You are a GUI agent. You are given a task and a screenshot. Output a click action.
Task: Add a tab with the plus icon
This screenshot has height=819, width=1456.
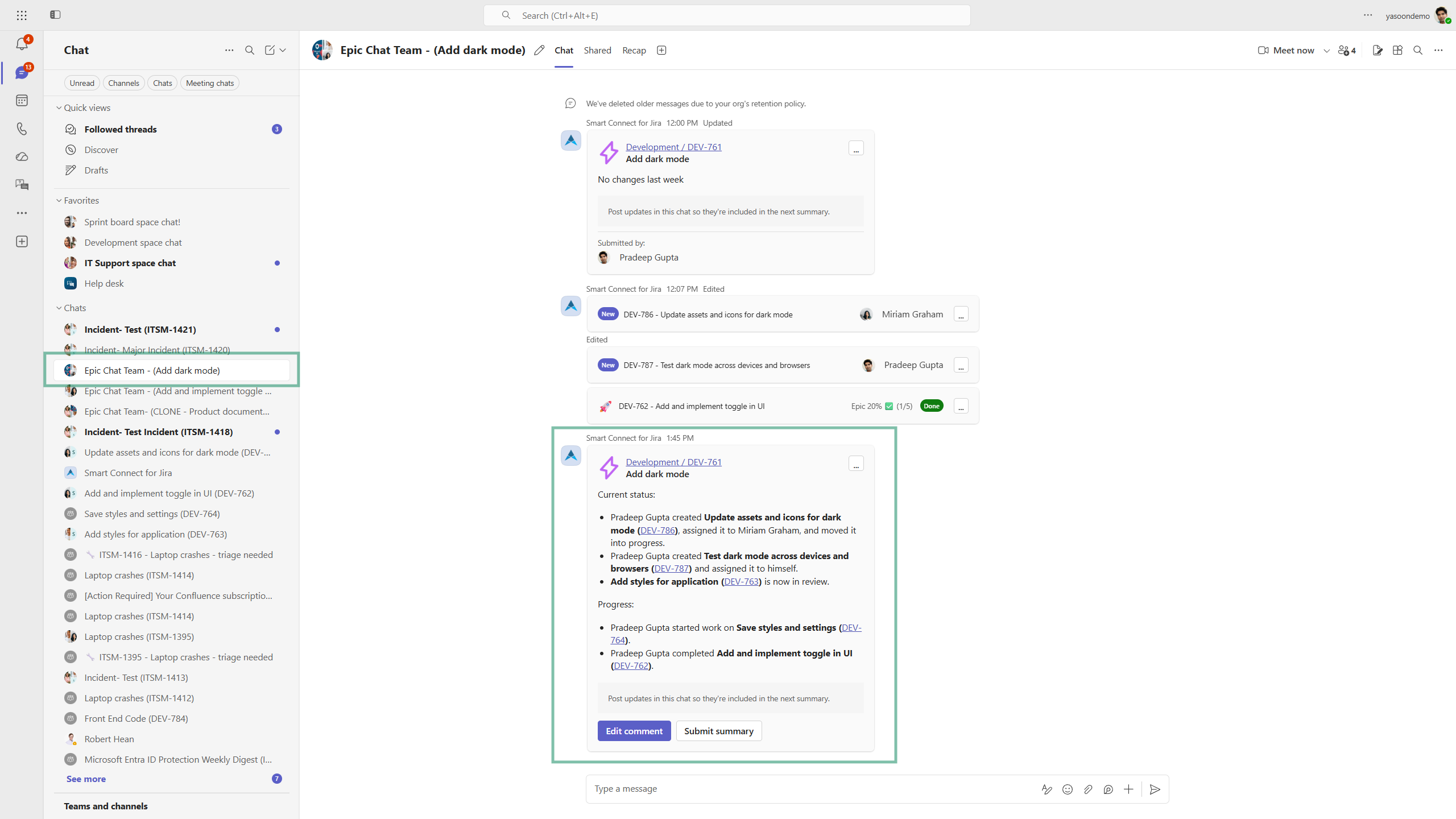point(661,51)
